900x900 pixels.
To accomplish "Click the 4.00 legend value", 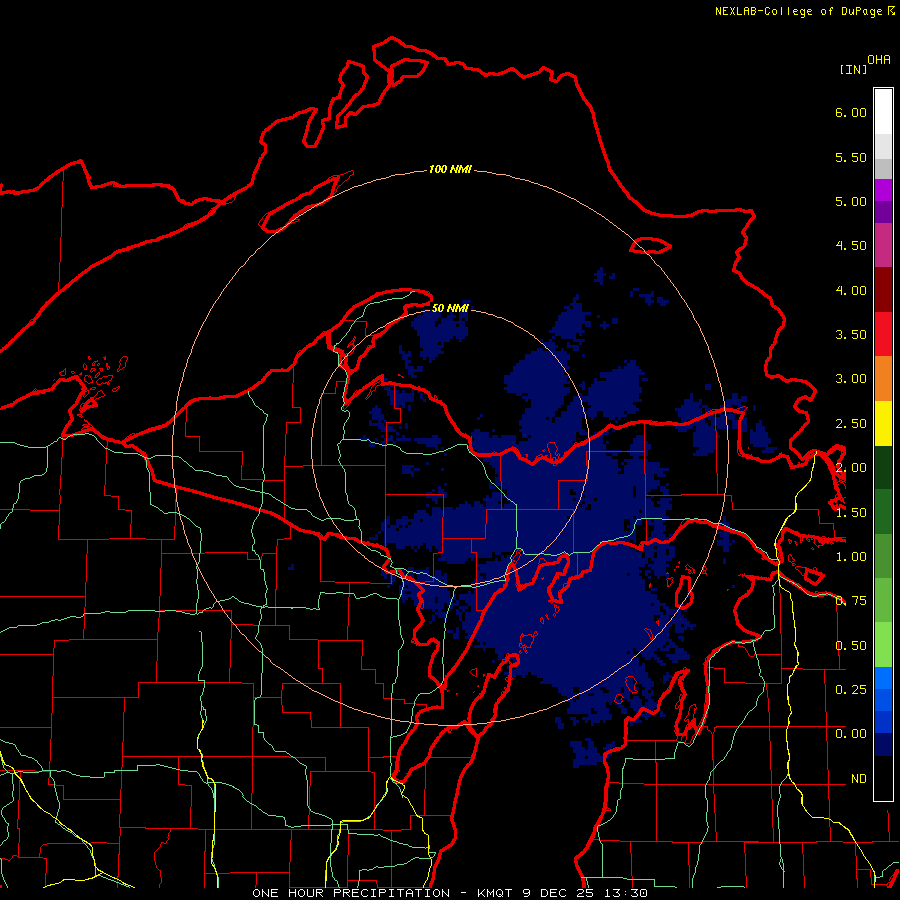I will pos(851,290).
